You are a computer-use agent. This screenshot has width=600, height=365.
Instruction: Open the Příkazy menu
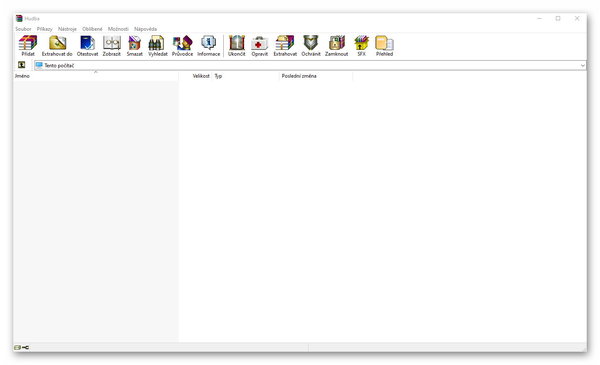point(45,29)
